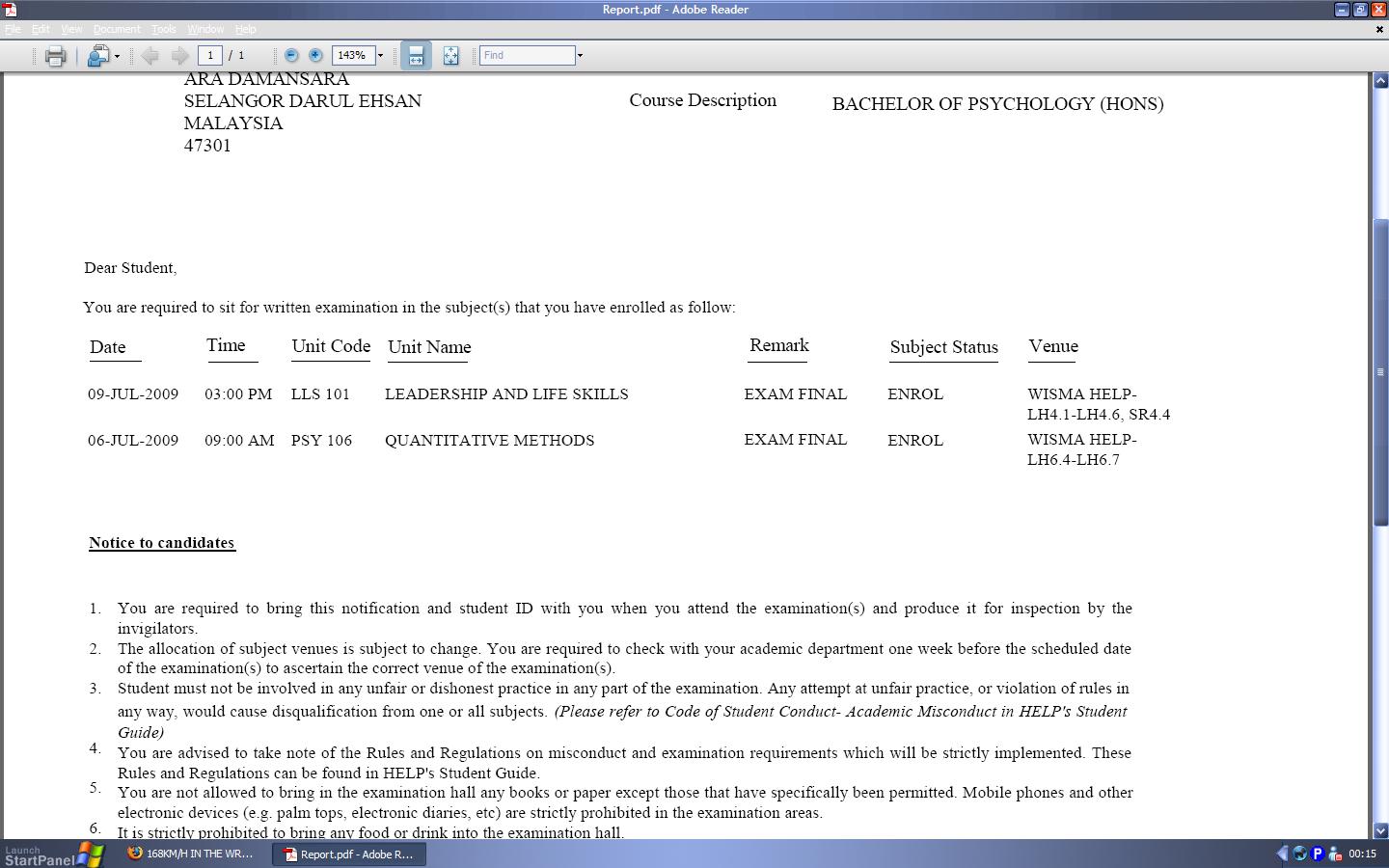Zoom out with the minus icon
The image size is (1389, 868).
tap(291, 56)
